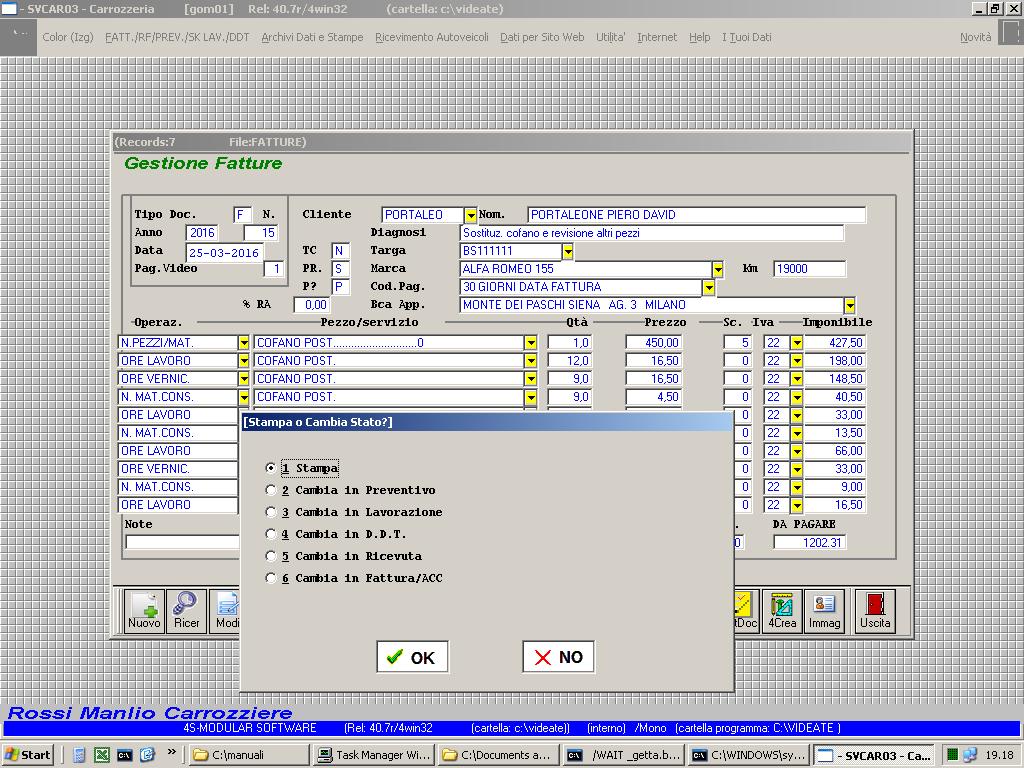Click the Anno 2016 field

[202, 233]
